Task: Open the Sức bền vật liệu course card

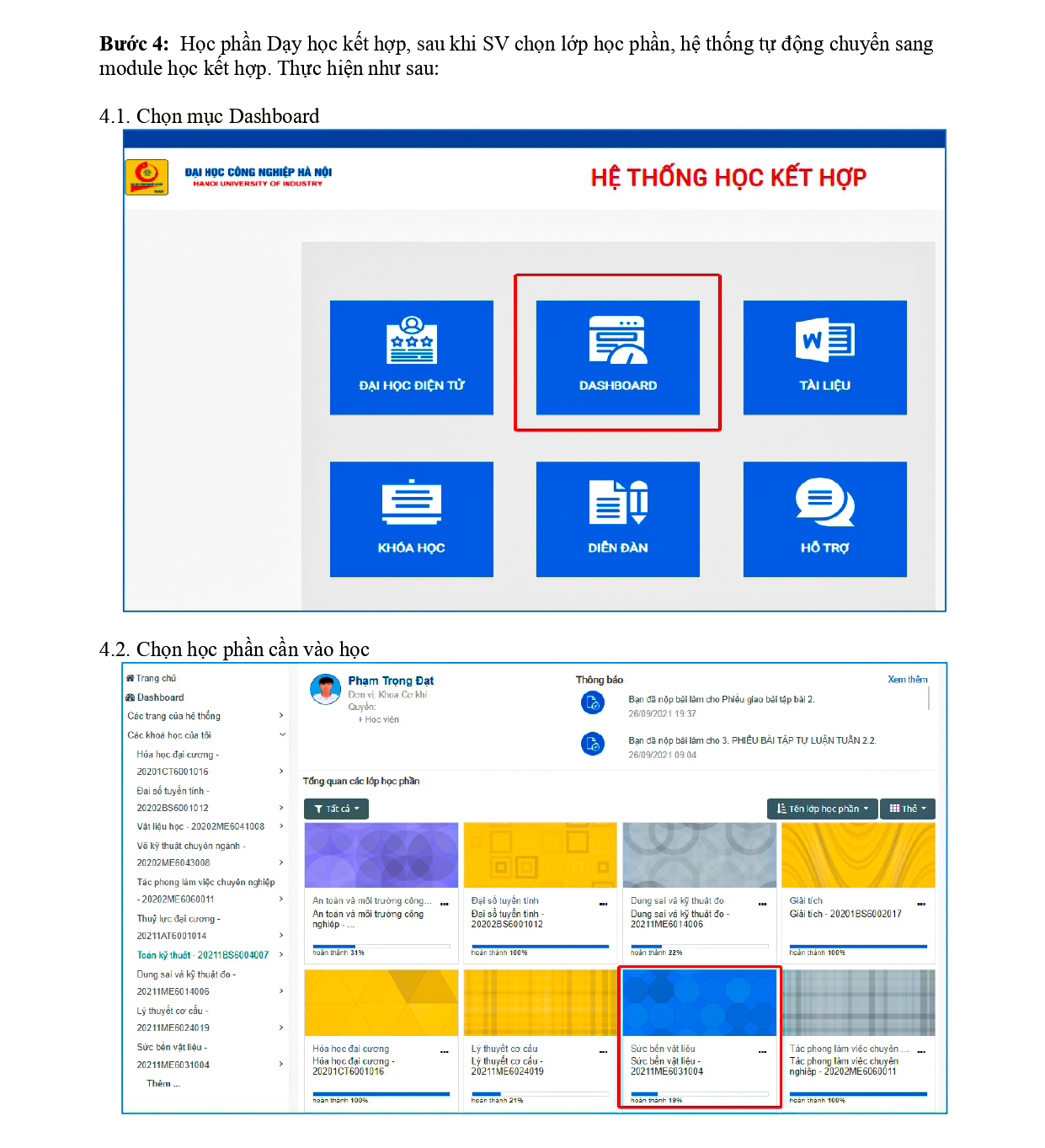Action: pyautogui.click(x=699, y=1003)
